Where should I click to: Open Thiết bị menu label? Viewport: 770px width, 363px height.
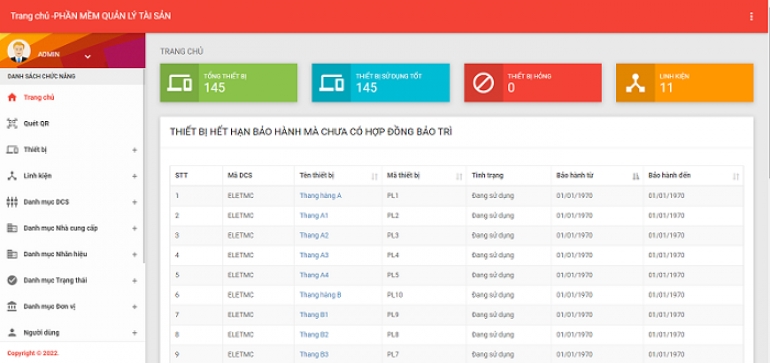point(35,150)
